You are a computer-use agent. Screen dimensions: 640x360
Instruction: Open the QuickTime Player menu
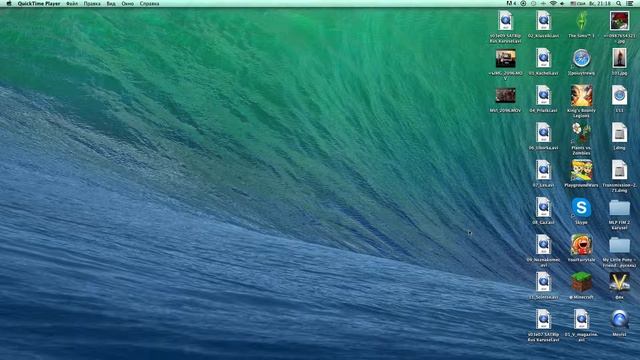click(x=39, y=3)
